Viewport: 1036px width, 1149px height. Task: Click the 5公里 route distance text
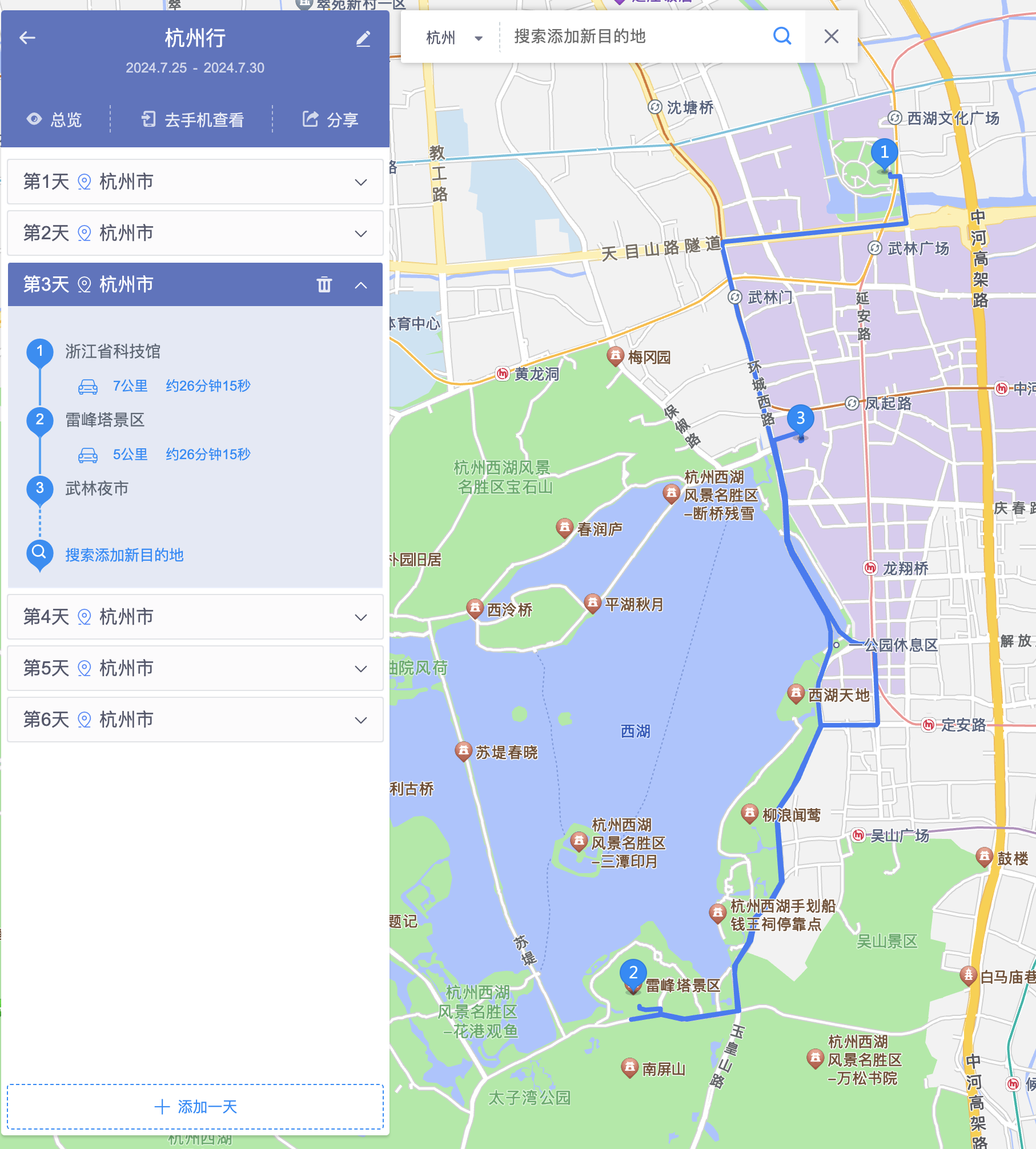pyautogui.click(x=130, y=455)
